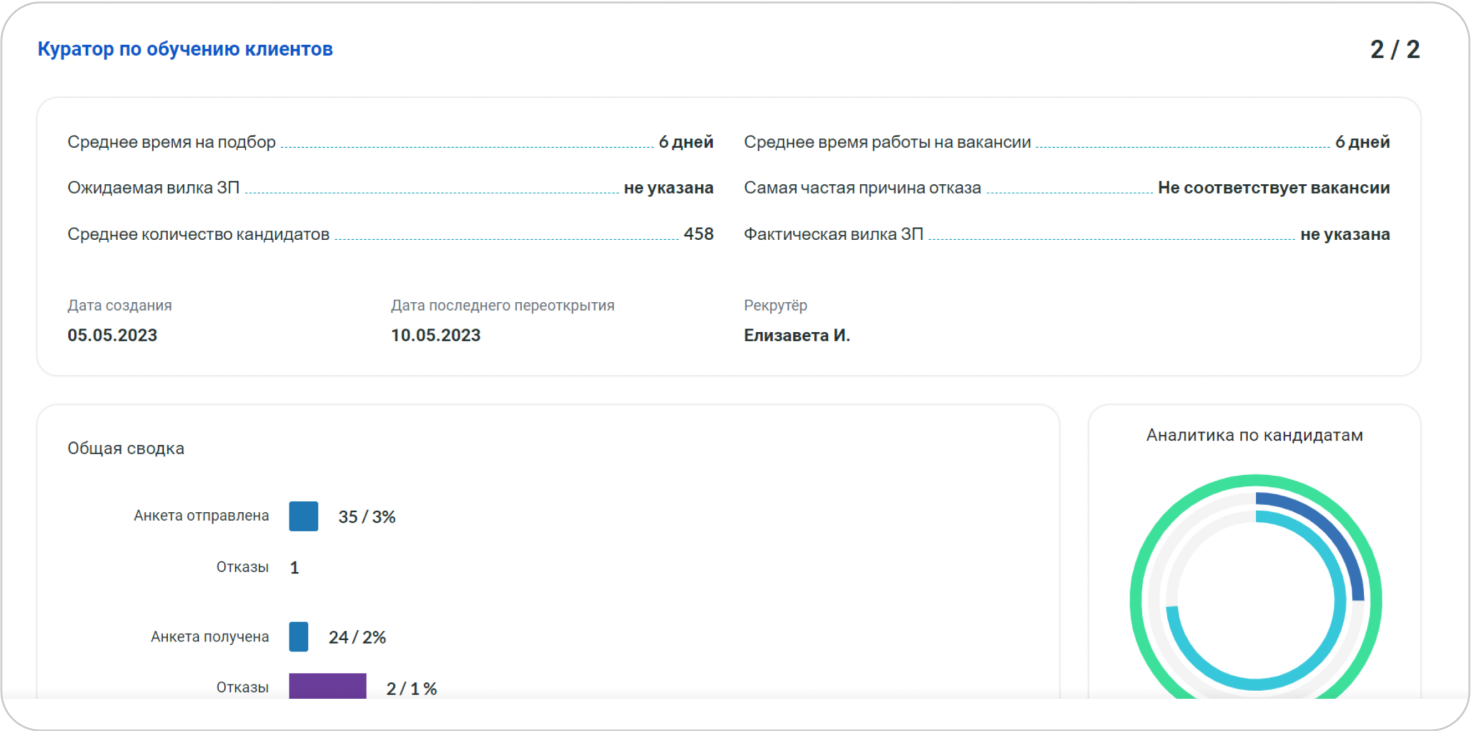Click the blue Анкета отправлена bar

coord(304,516)
